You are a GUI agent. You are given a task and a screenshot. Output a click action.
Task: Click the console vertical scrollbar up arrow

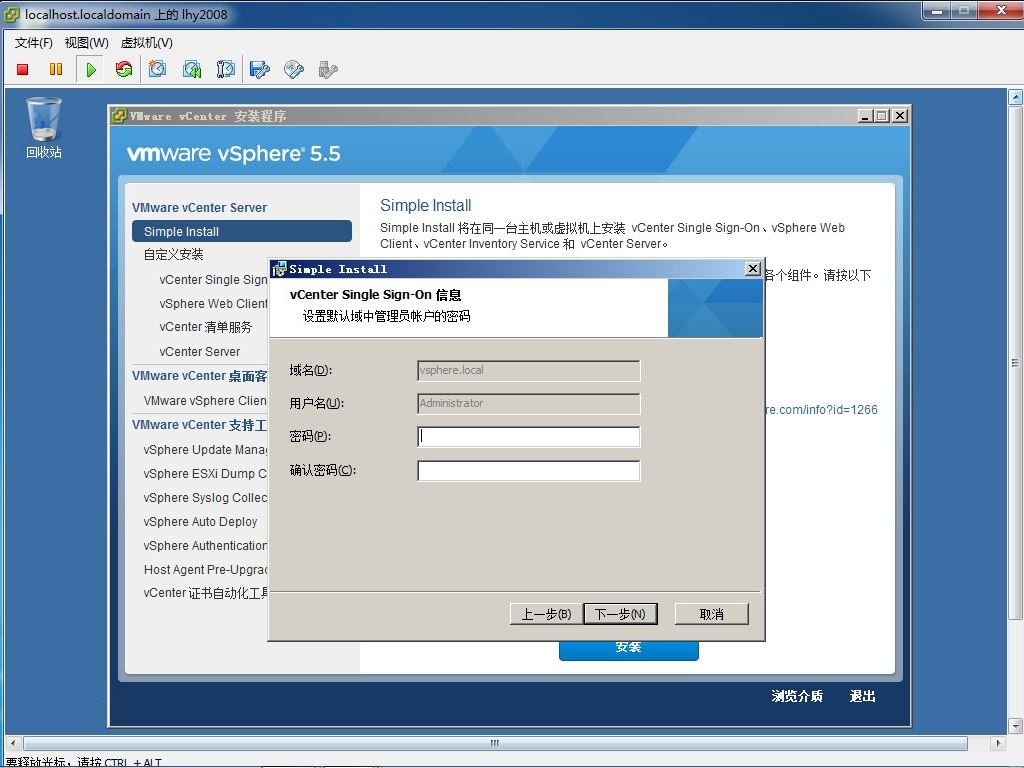1015,97
